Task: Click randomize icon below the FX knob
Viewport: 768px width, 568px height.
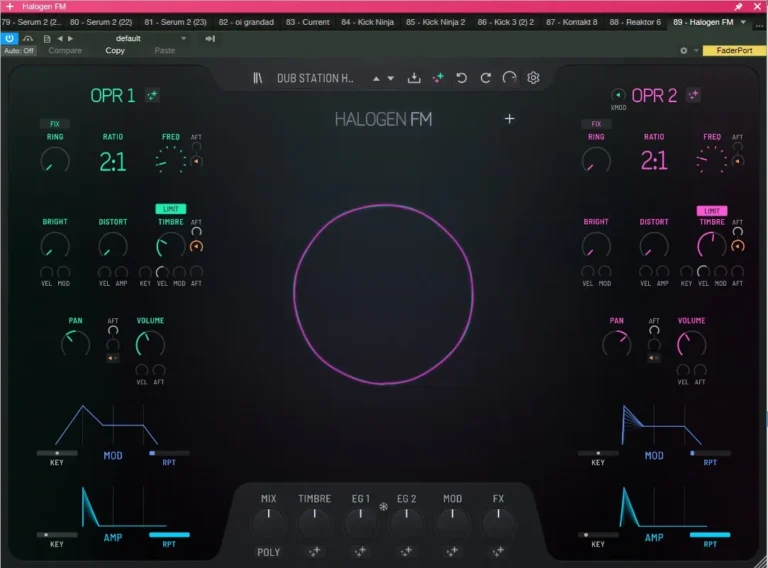Action: (499, 551)
